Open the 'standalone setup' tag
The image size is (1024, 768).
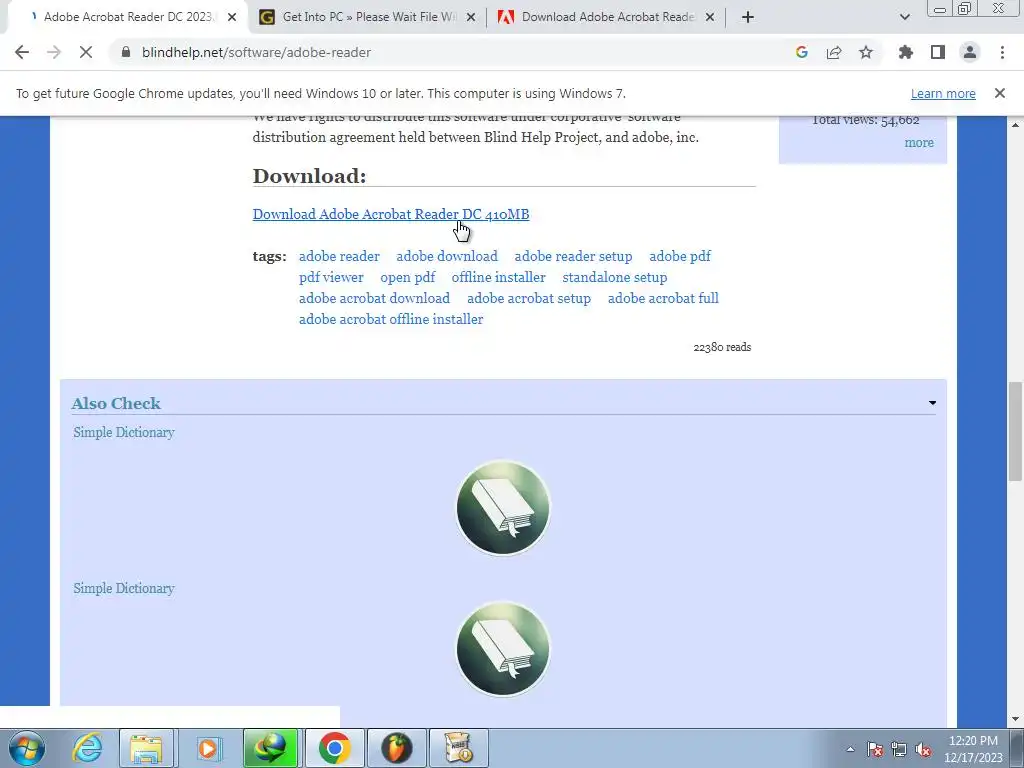(615, 277)
